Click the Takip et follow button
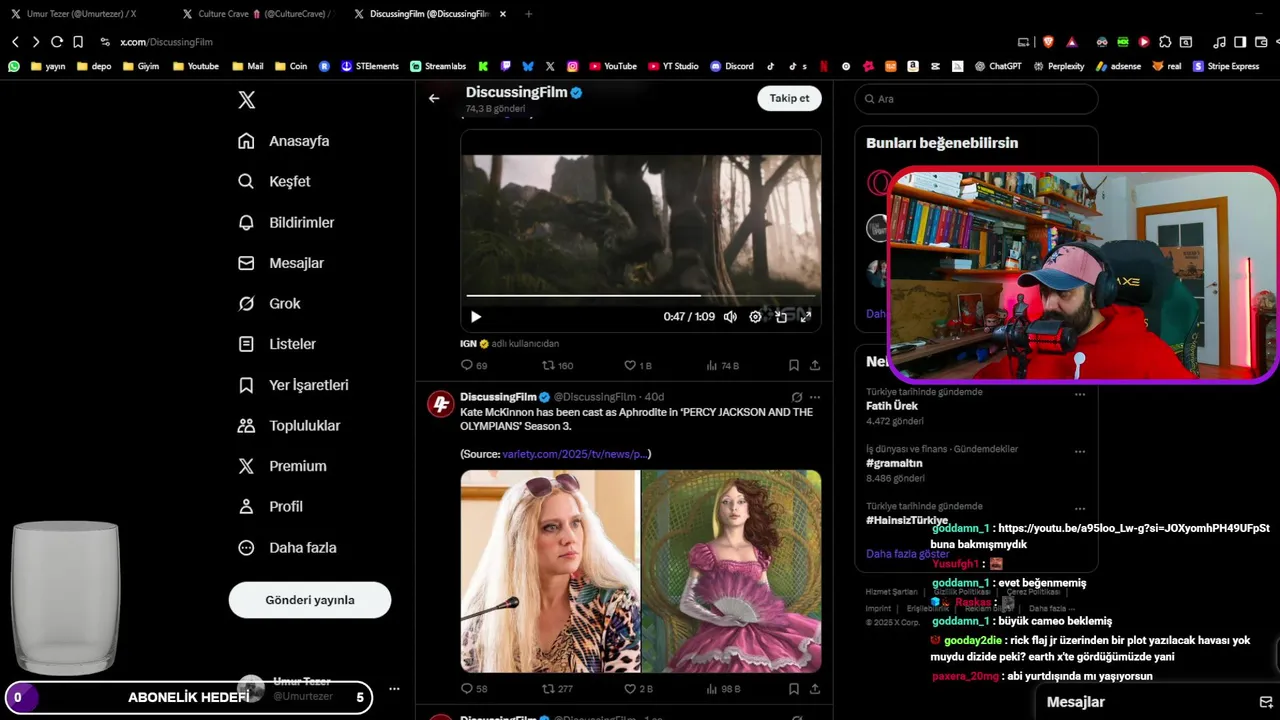The image size is (1280, 720). pyautogui.click(x=789, y=98)
